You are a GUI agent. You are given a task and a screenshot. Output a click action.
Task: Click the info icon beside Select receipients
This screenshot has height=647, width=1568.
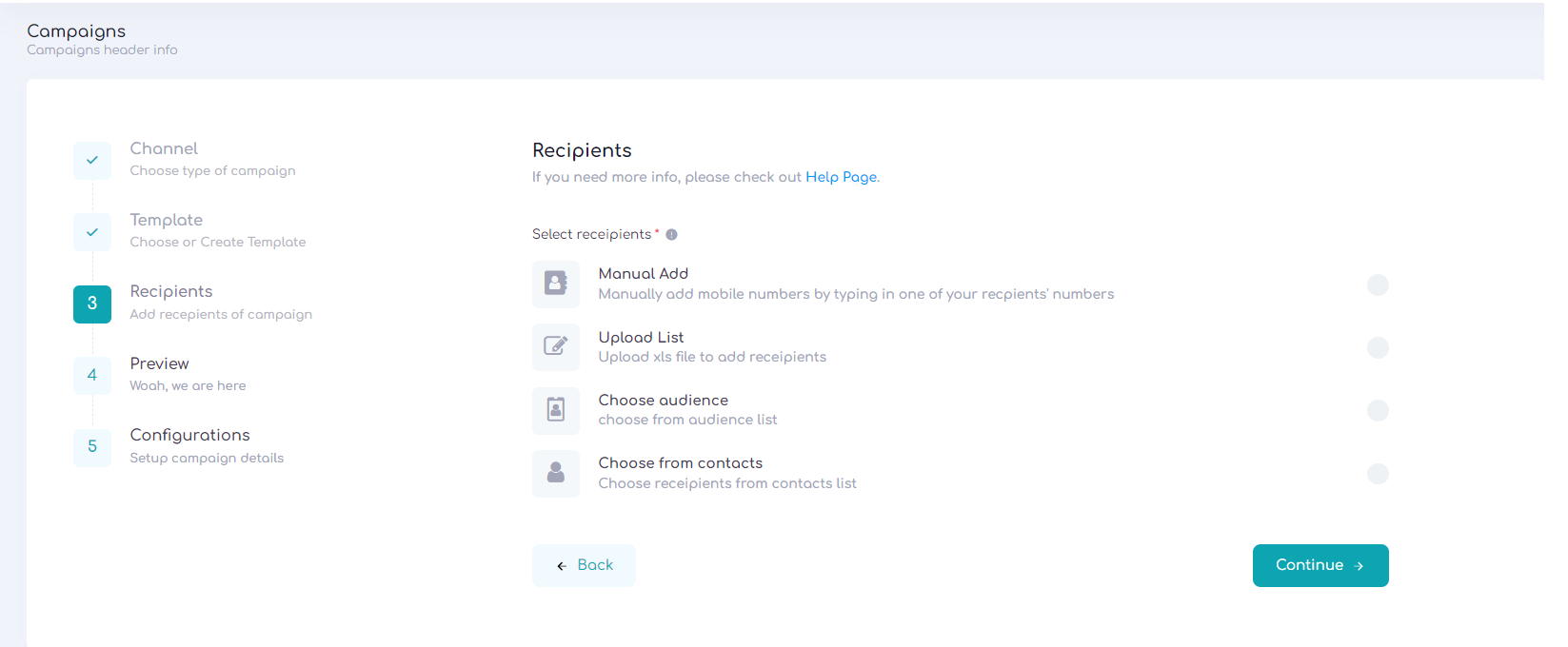[x=671, y=235]
